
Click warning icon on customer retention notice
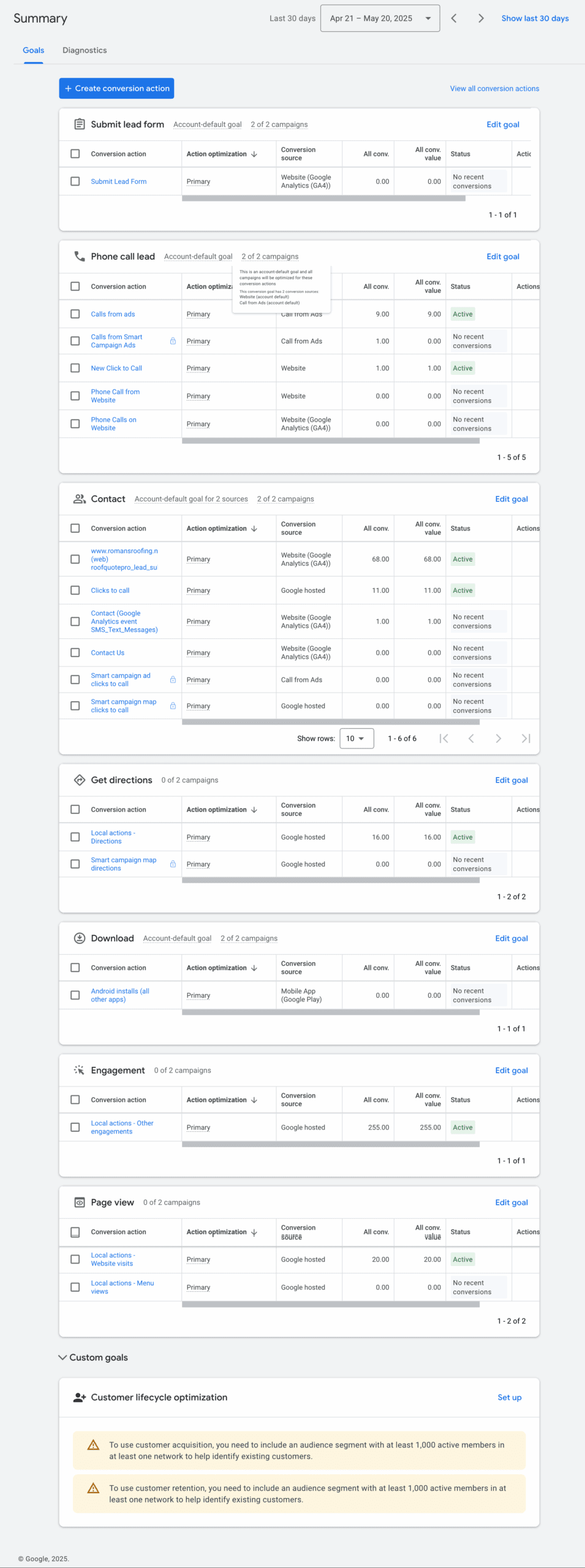(x=94, y=1488)
